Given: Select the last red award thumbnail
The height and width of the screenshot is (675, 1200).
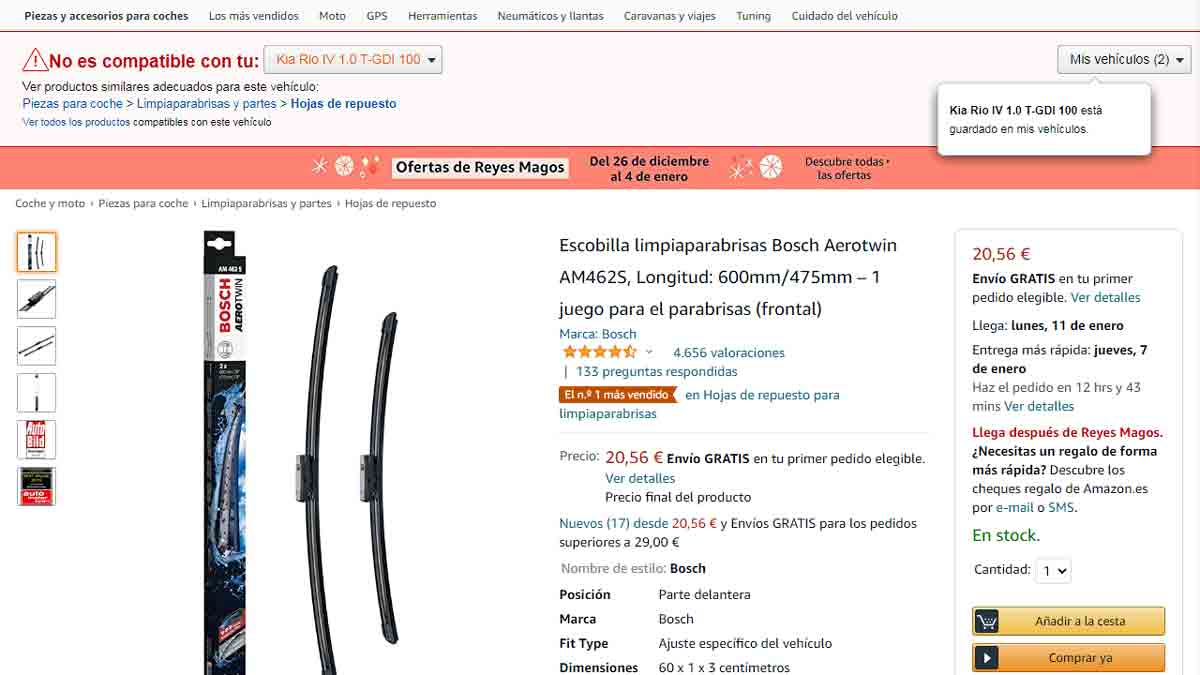Looking at the screenshot, I should 37,486.
